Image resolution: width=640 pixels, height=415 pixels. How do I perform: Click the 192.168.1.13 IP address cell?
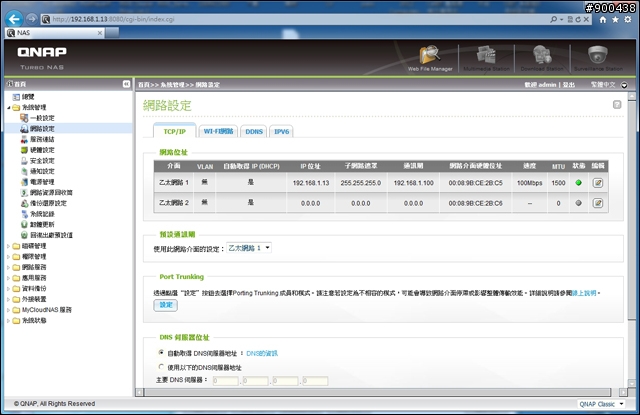click(311, 183)
